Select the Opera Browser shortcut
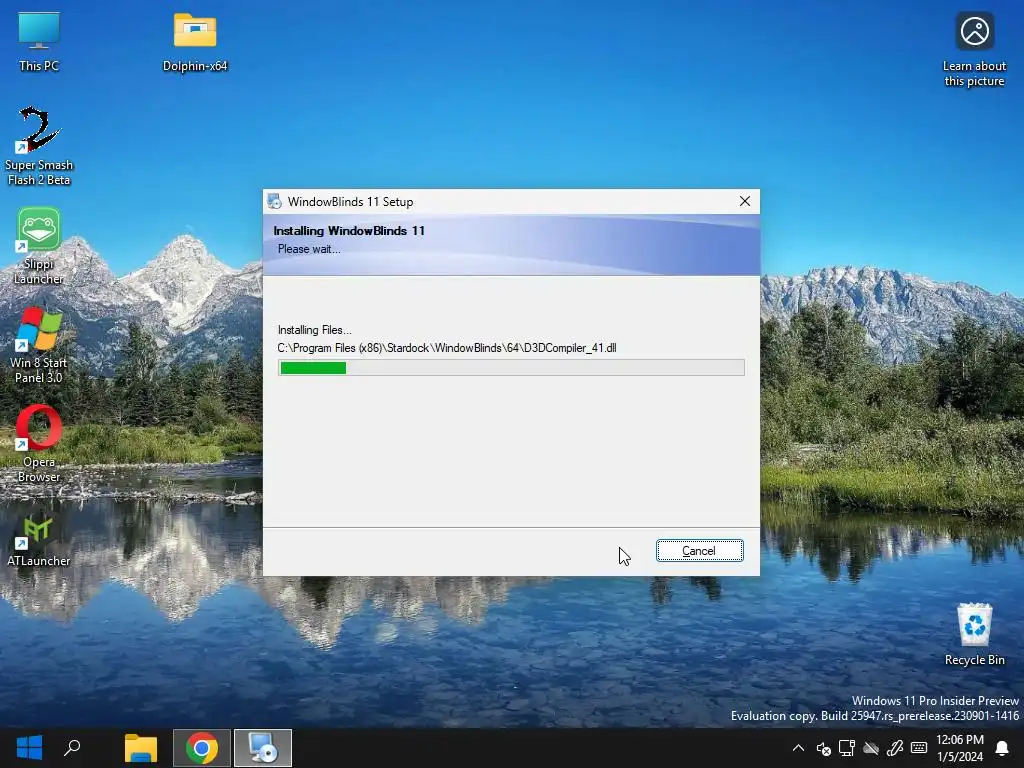 pos(39,444)
